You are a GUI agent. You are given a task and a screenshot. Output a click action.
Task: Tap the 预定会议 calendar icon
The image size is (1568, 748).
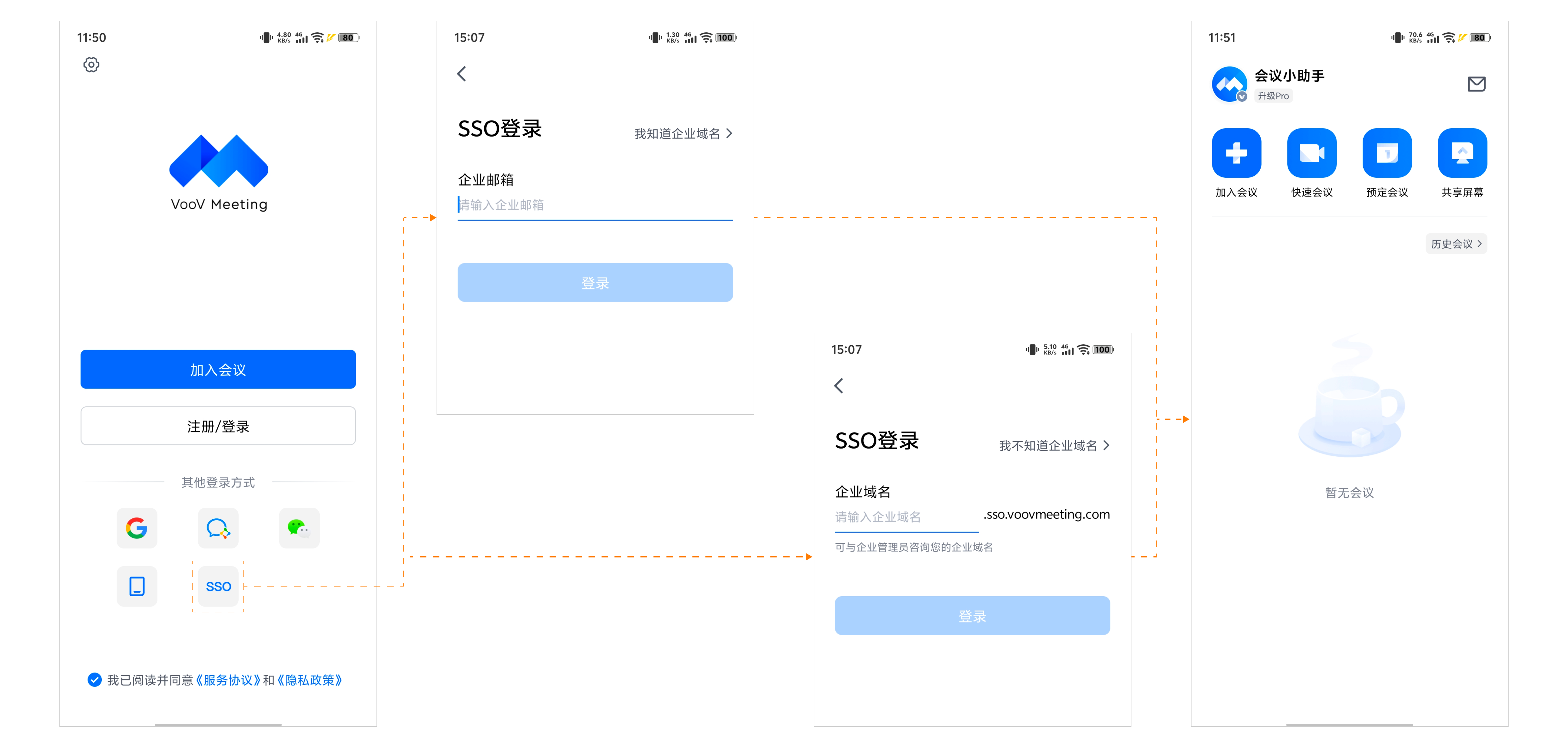point(1387,153)
